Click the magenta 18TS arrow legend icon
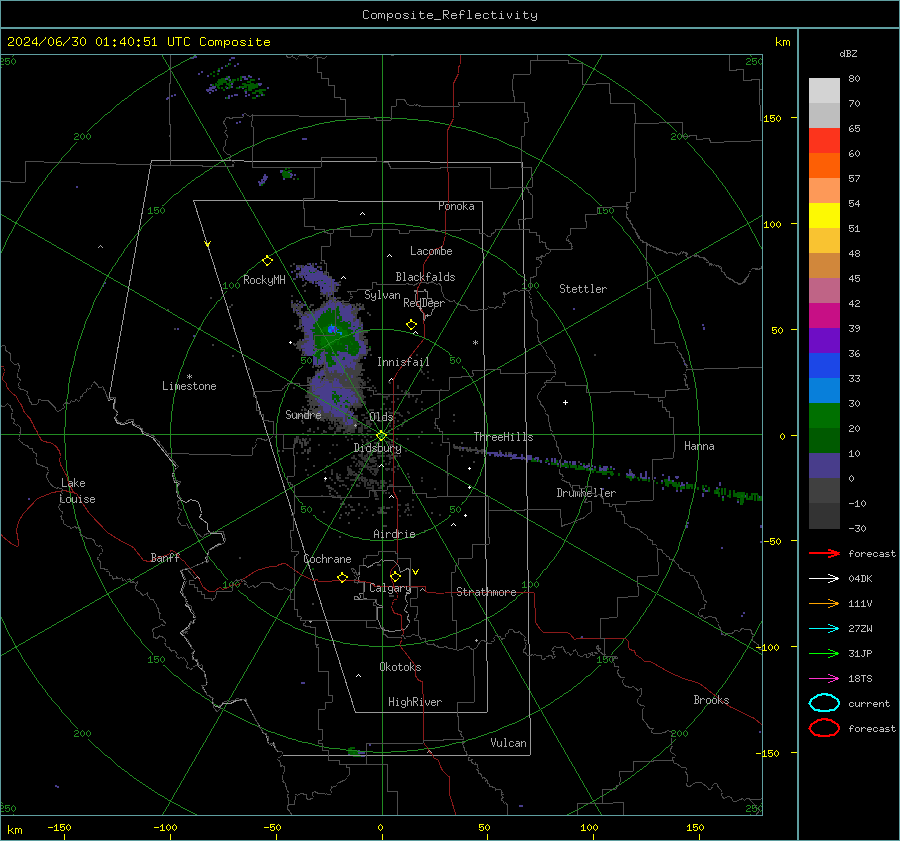This screenshot has height=841, width=900. point(824,679)
